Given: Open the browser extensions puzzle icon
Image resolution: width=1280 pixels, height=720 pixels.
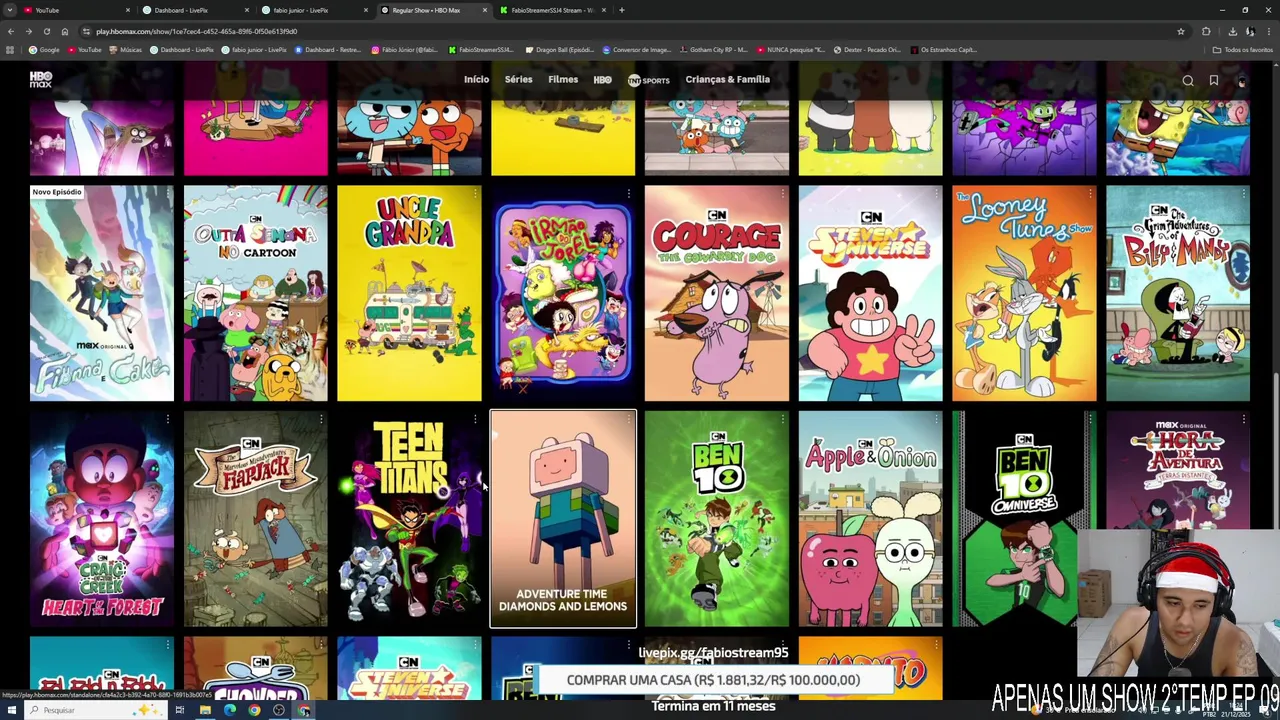Looking at the screenshot, I should [x=1206, y=31].
